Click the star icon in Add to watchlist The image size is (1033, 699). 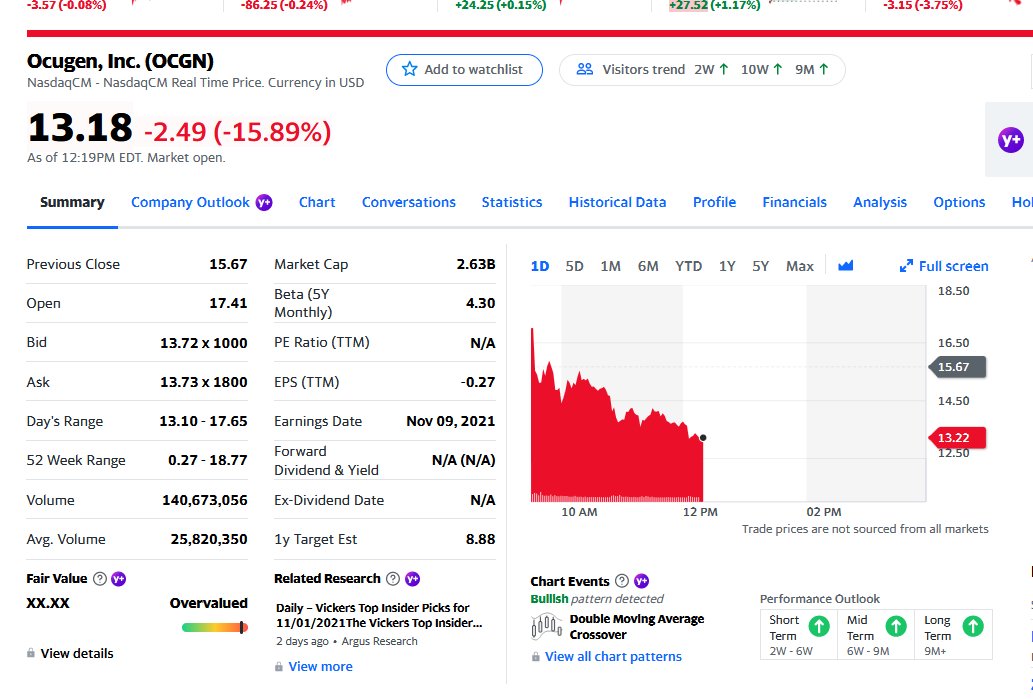pos(409,69)
